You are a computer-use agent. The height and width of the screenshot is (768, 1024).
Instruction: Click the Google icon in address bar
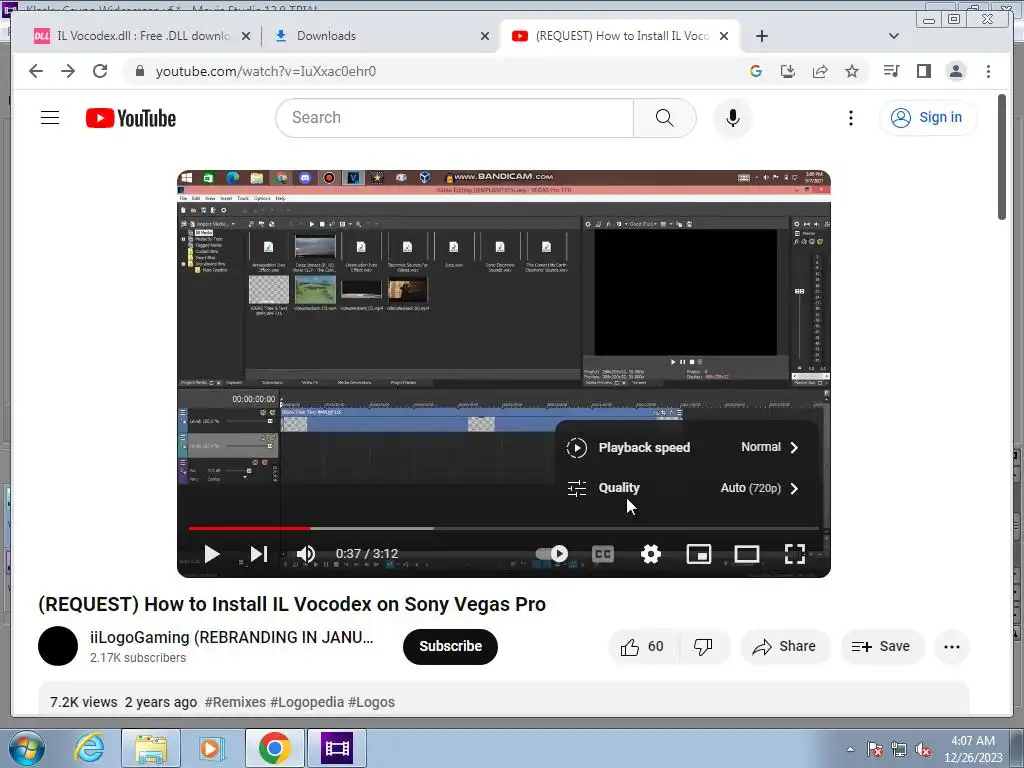point(756,71)
